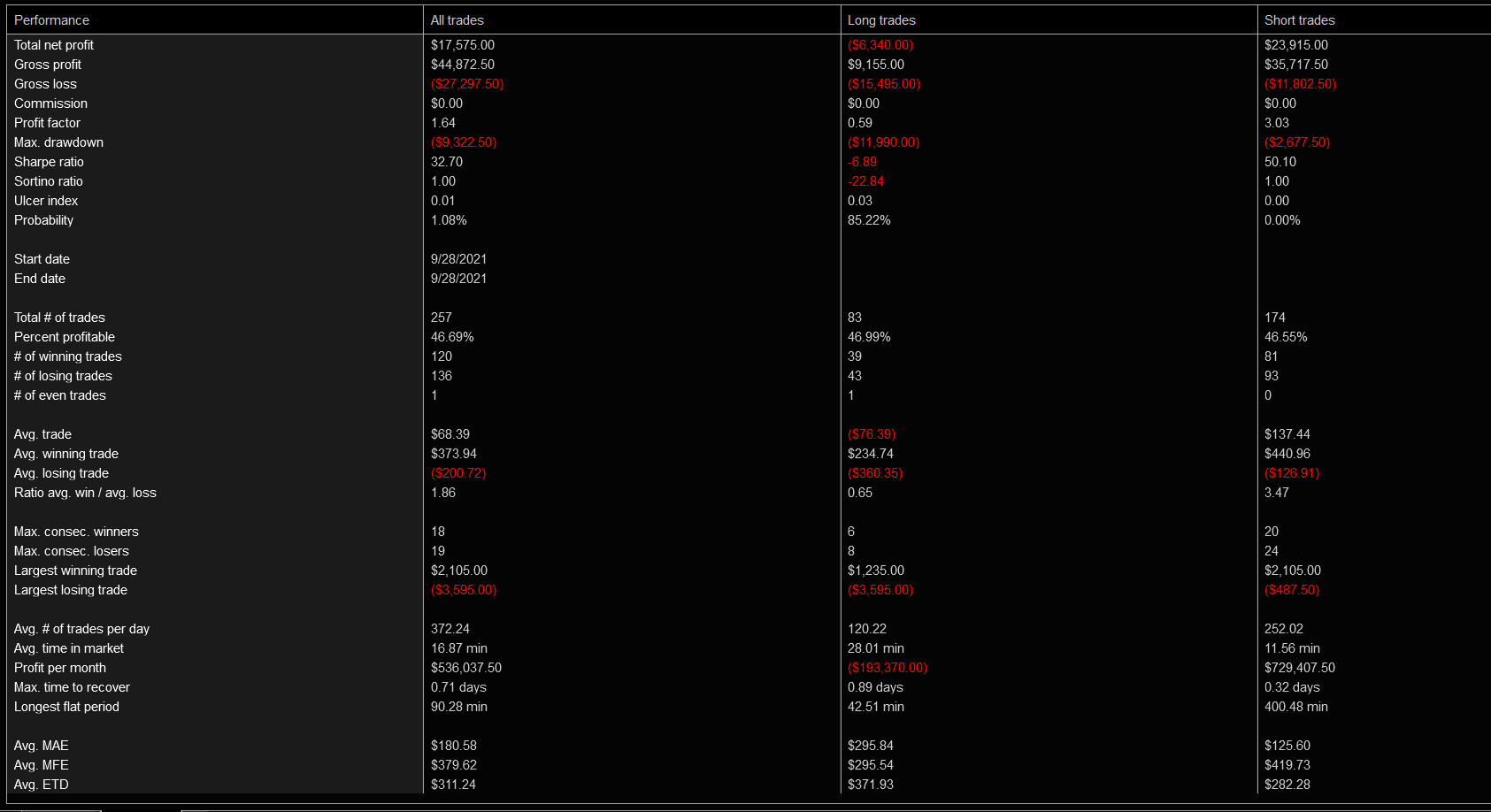Click the $371.93 long trades Avg. ETD

click(871, 785)
